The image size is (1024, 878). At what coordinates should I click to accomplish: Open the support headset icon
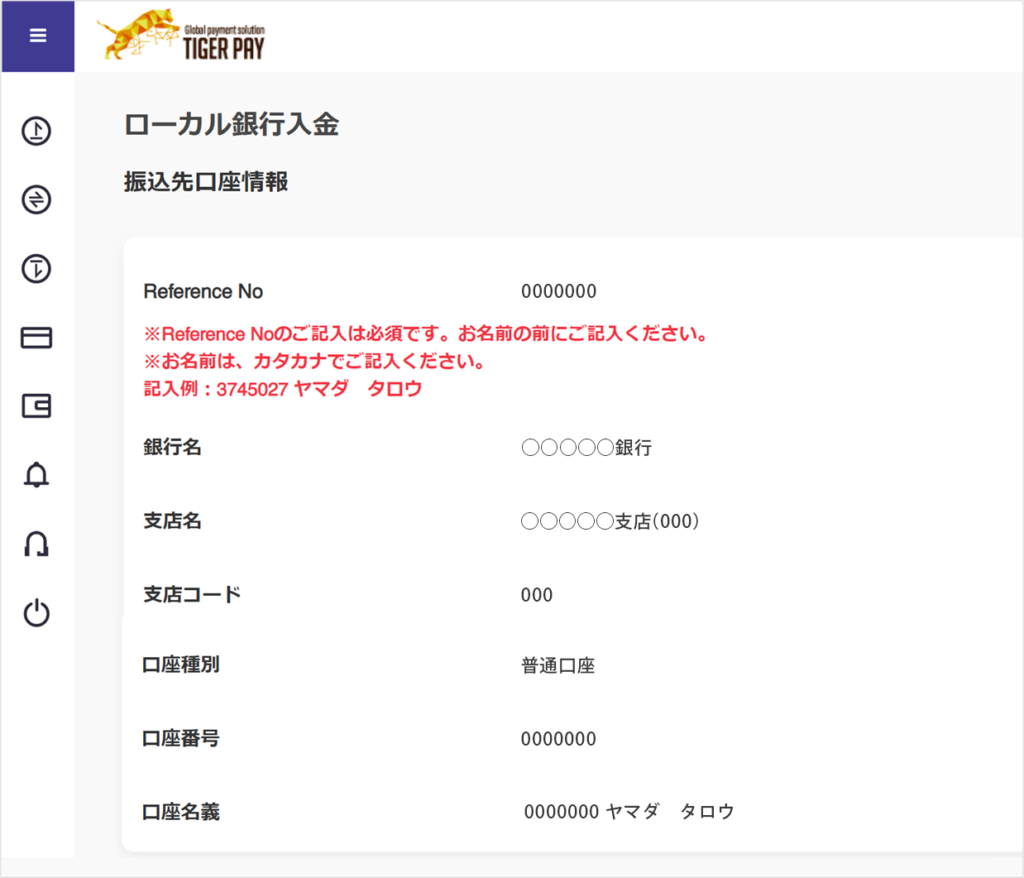coord(37,544)
